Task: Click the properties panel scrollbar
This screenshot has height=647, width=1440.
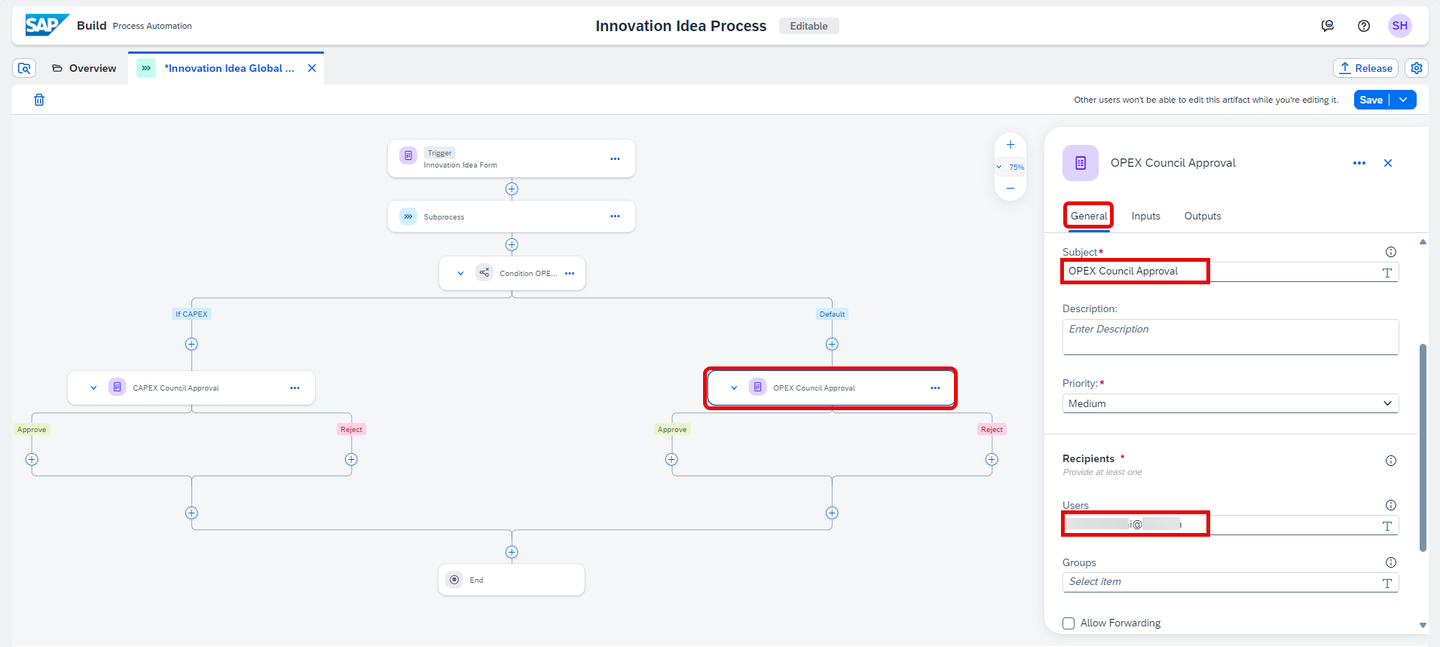Action: [1423, 448]
